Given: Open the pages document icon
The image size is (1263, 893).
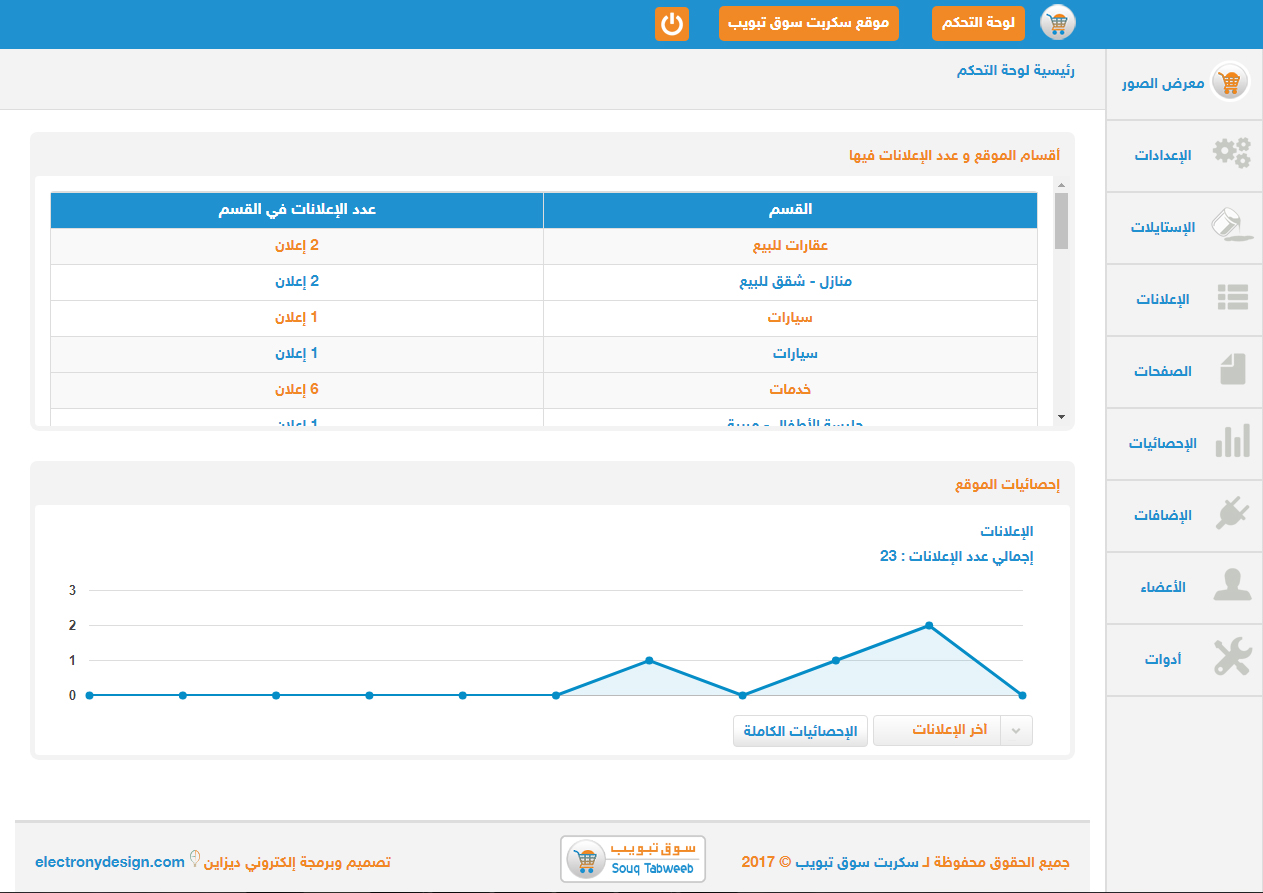Looking at the screenshot, I should (x=1232, y=370).
